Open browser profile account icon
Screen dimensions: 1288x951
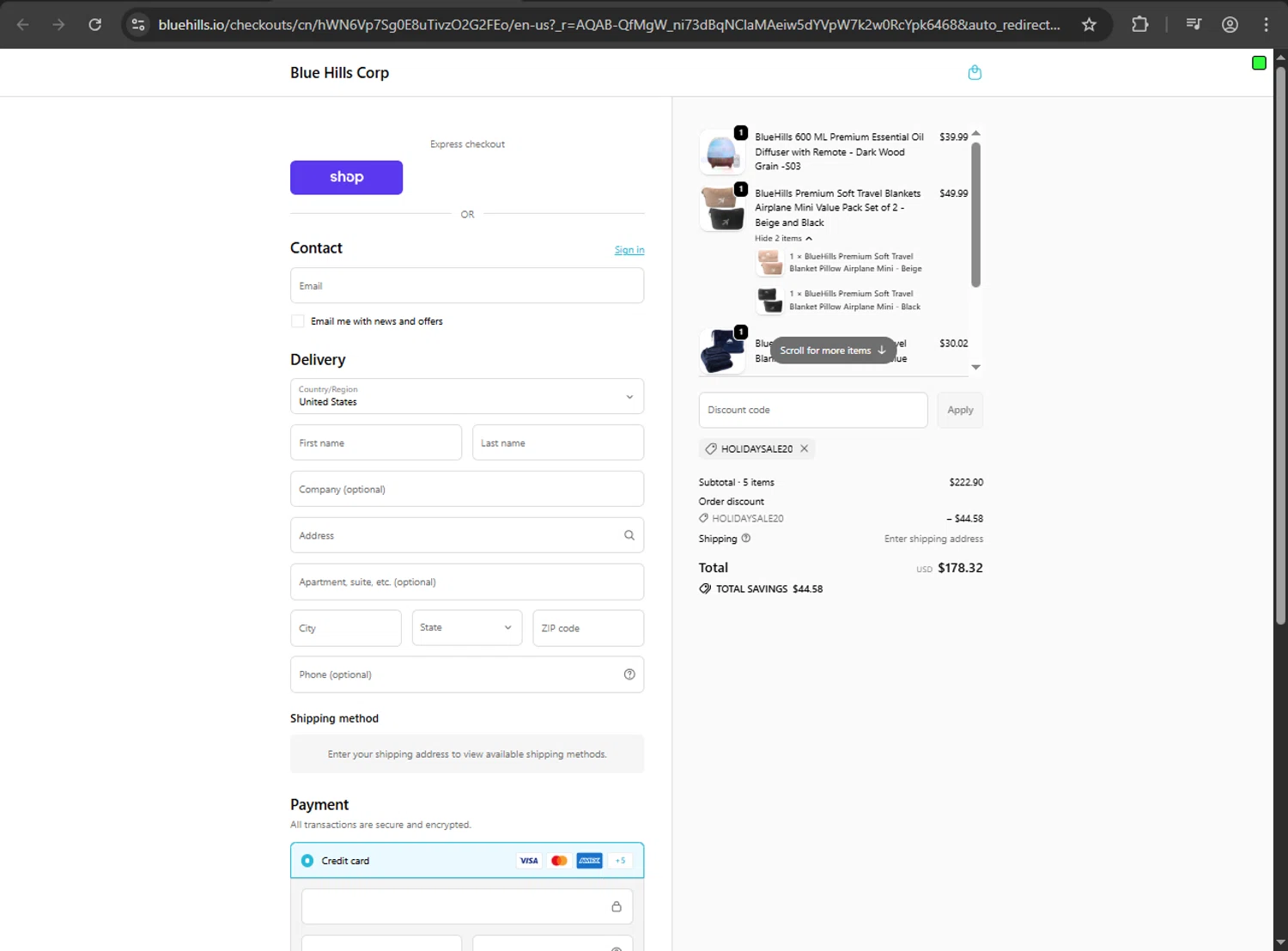[1230, 25]
